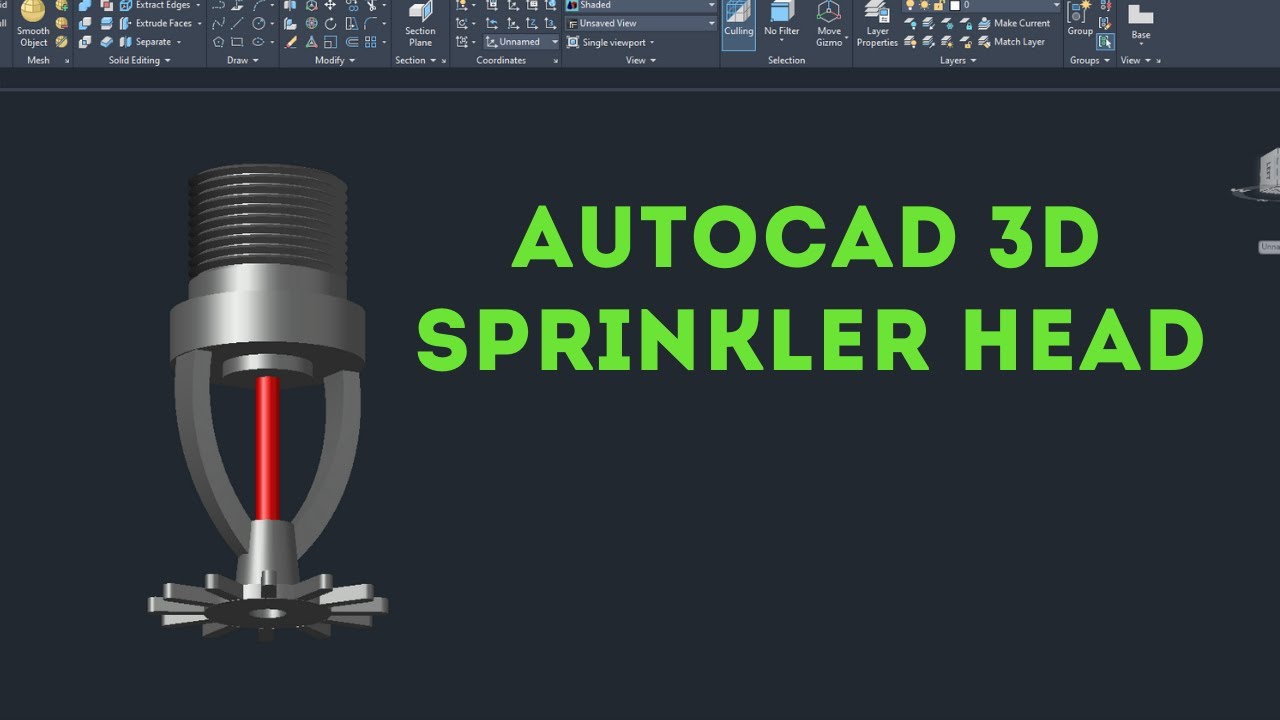Select the Fillet tool in Modify panel
Screen dimensions: 1280x720
pos(370,23)
